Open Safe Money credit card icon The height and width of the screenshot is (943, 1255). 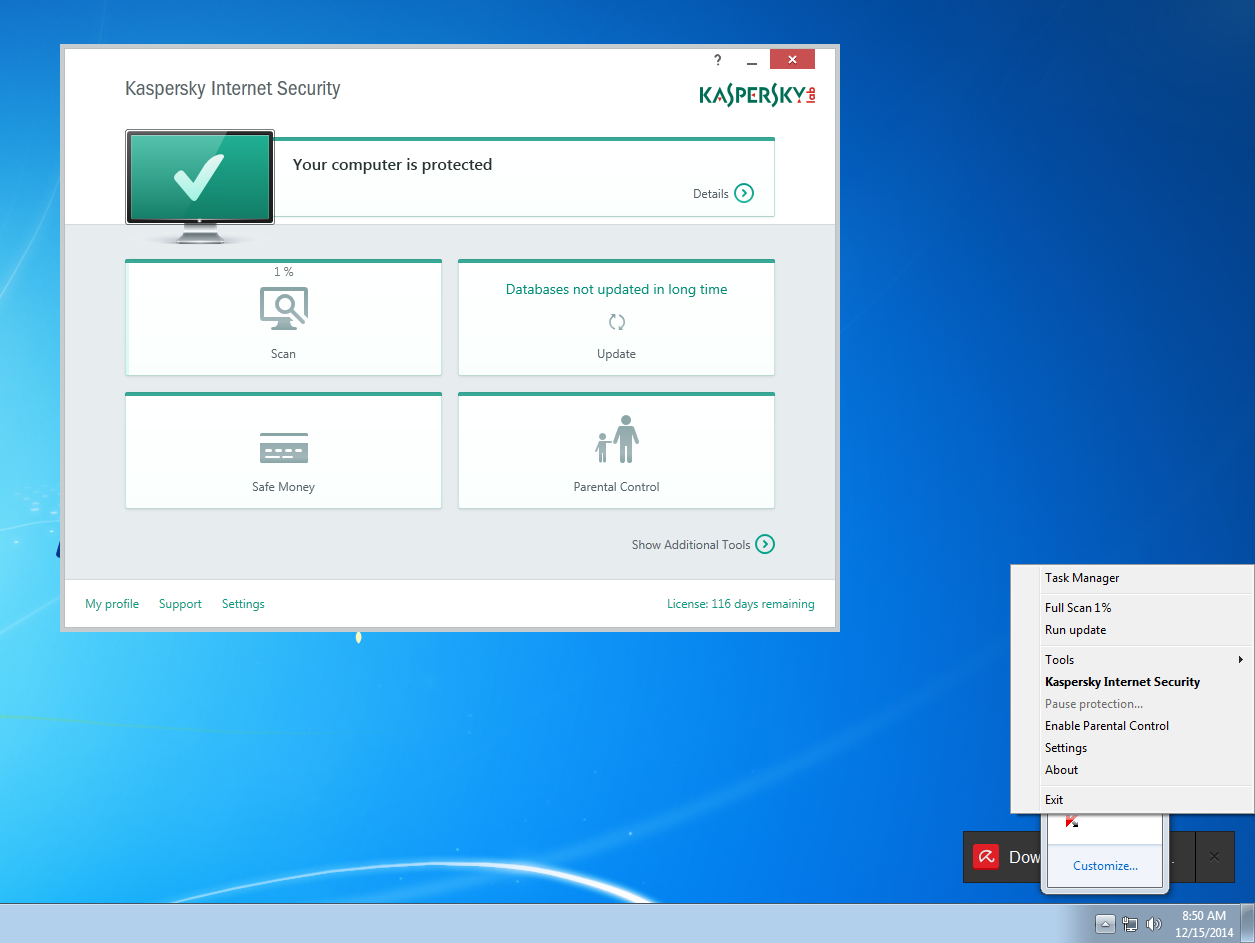(x=284, y=448)
